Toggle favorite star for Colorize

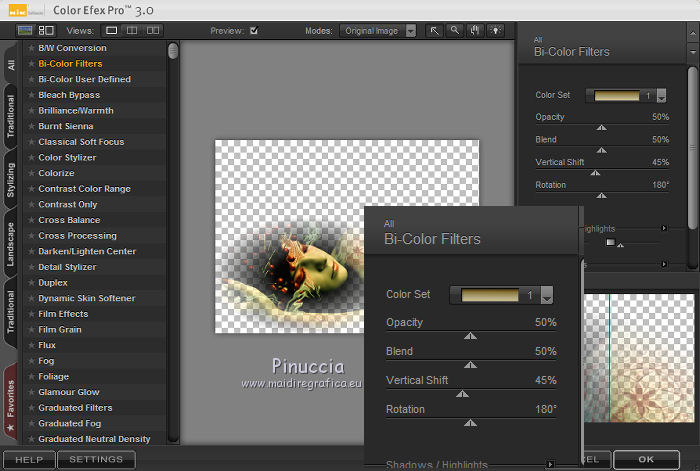point(31,173)
